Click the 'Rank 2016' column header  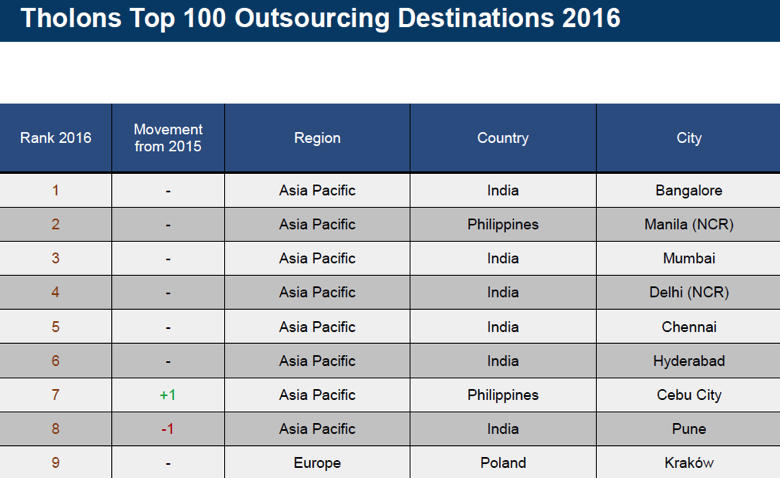55,138
